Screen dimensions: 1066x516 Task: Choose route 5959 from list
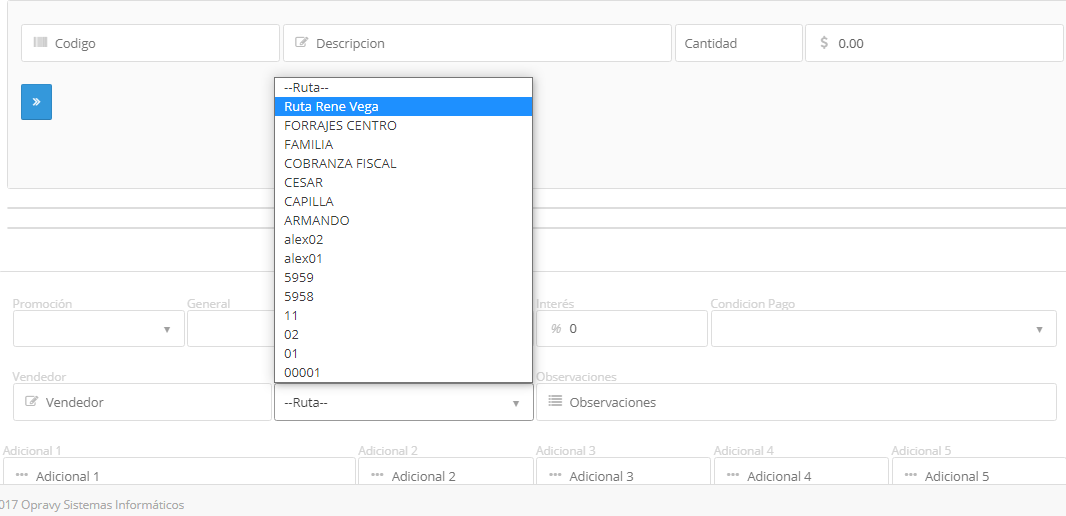tap(403, 278)
